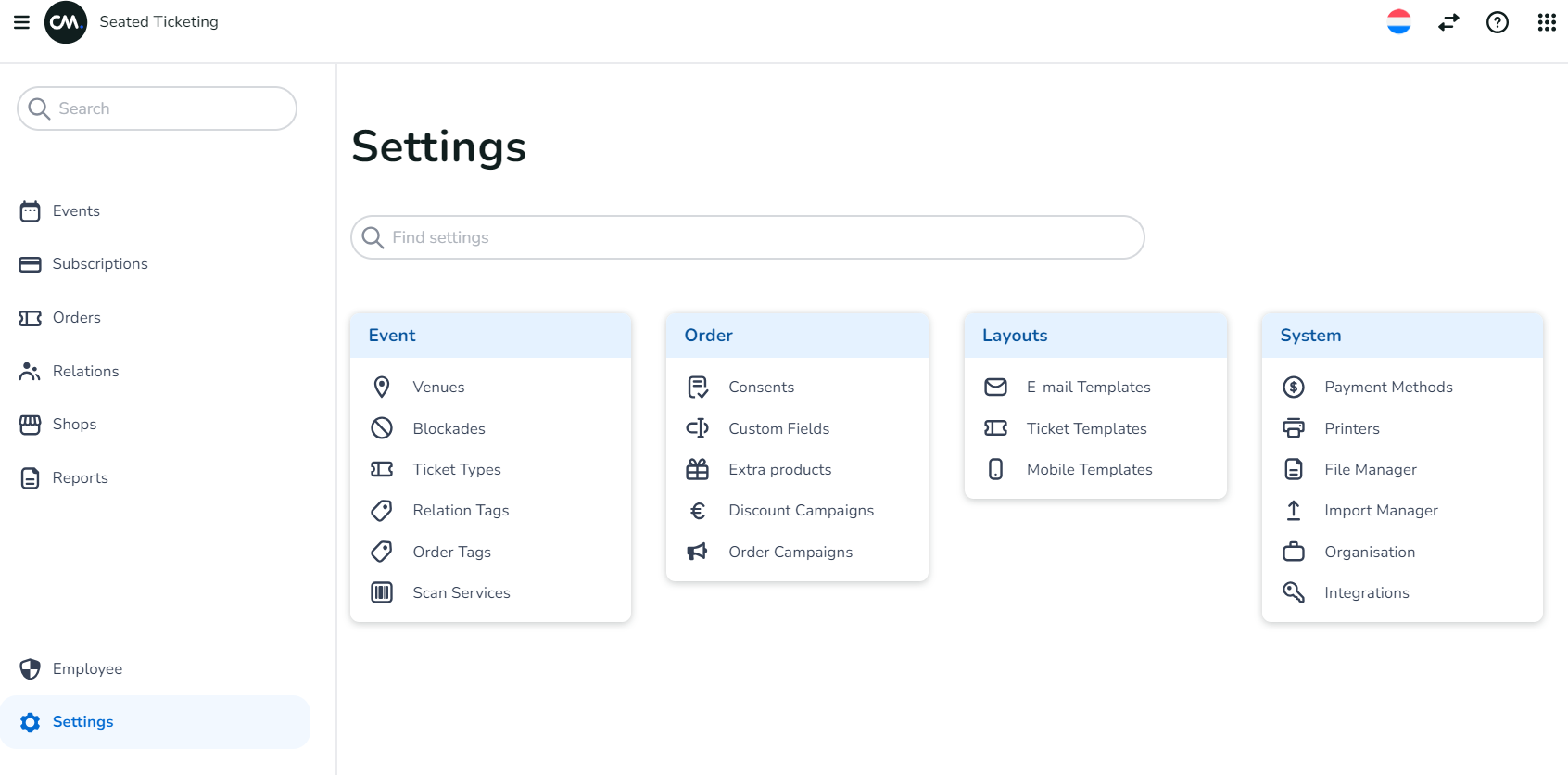The image size is (1568, 775).
Task: Open Events in the sidebar
Action: click(x=76, y=211)
